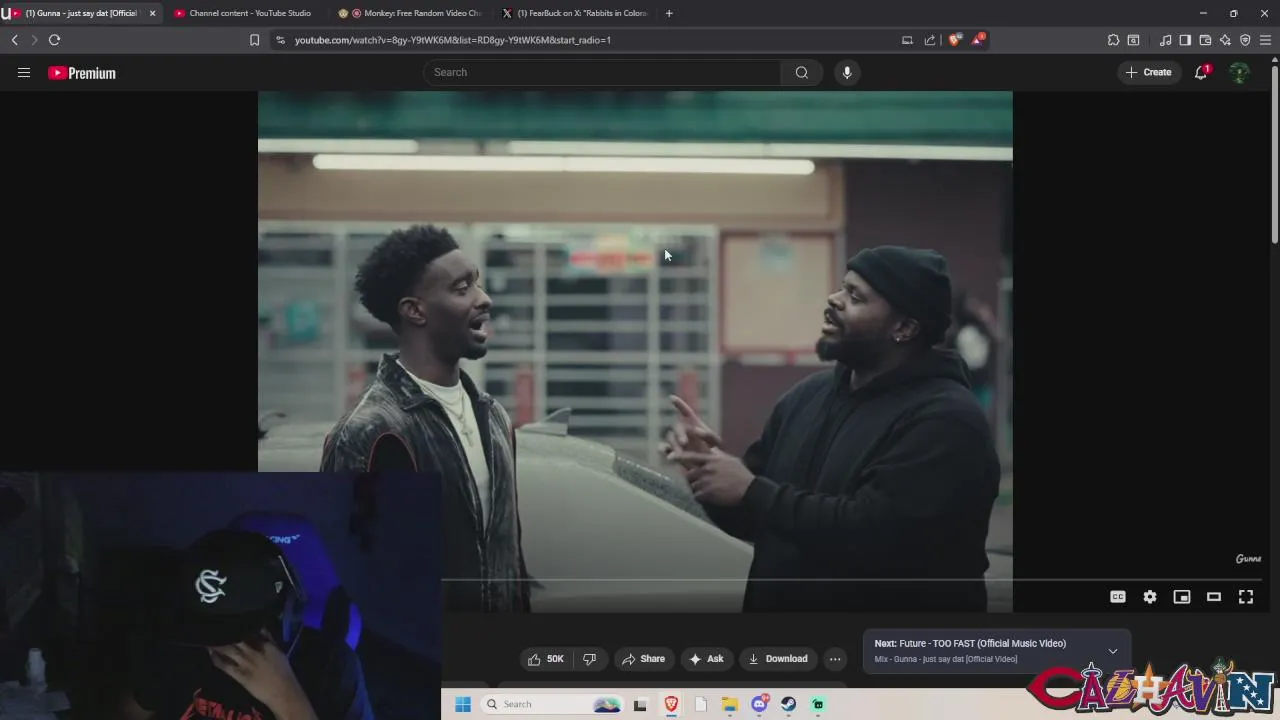Open YouTube notifications bell
The image size is (1280, 720).
pyautogui.click(x=1201, y=72)
